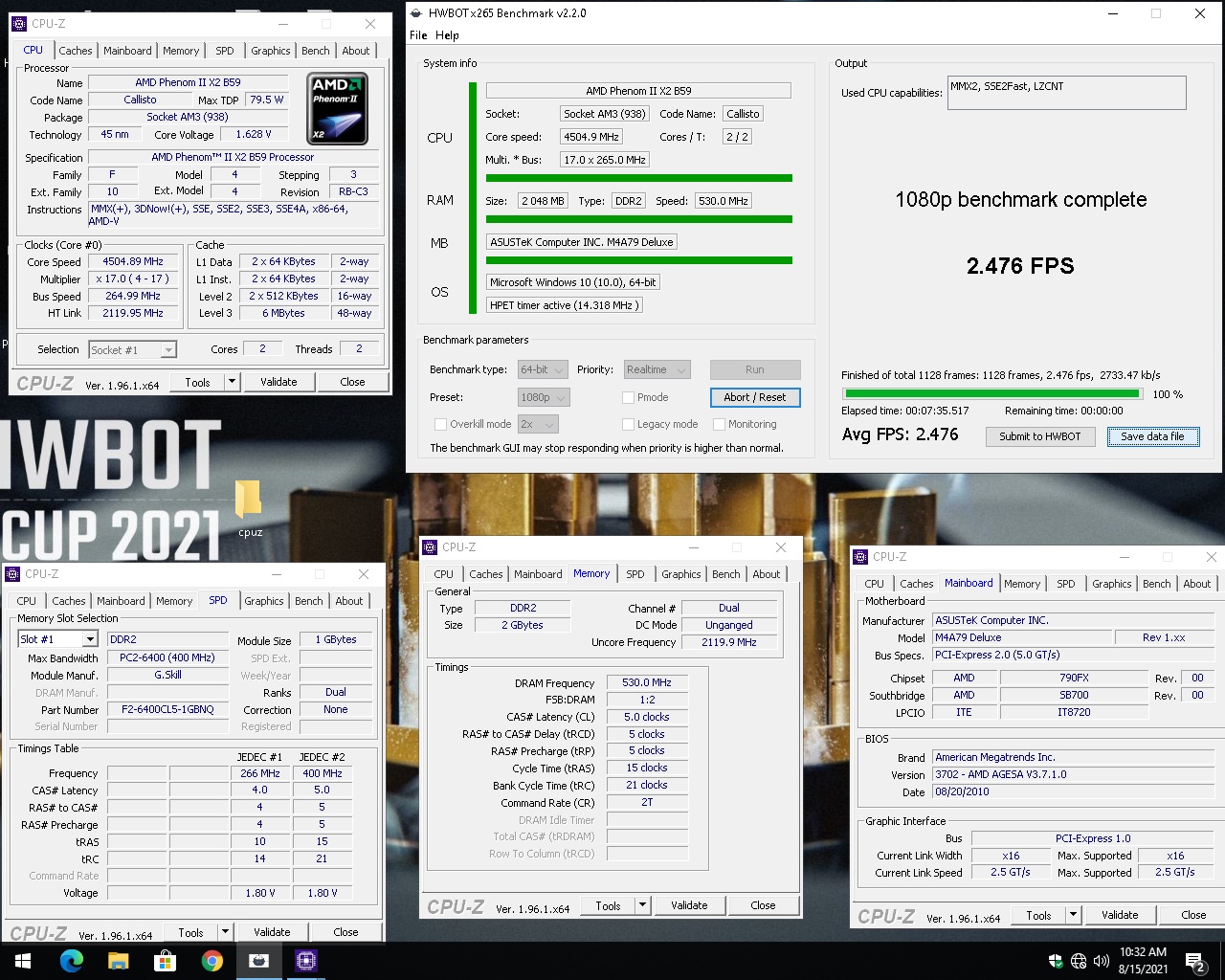Enable the Overkill mode checkbox
The image size is (1225, 980).
click(441, 424)
